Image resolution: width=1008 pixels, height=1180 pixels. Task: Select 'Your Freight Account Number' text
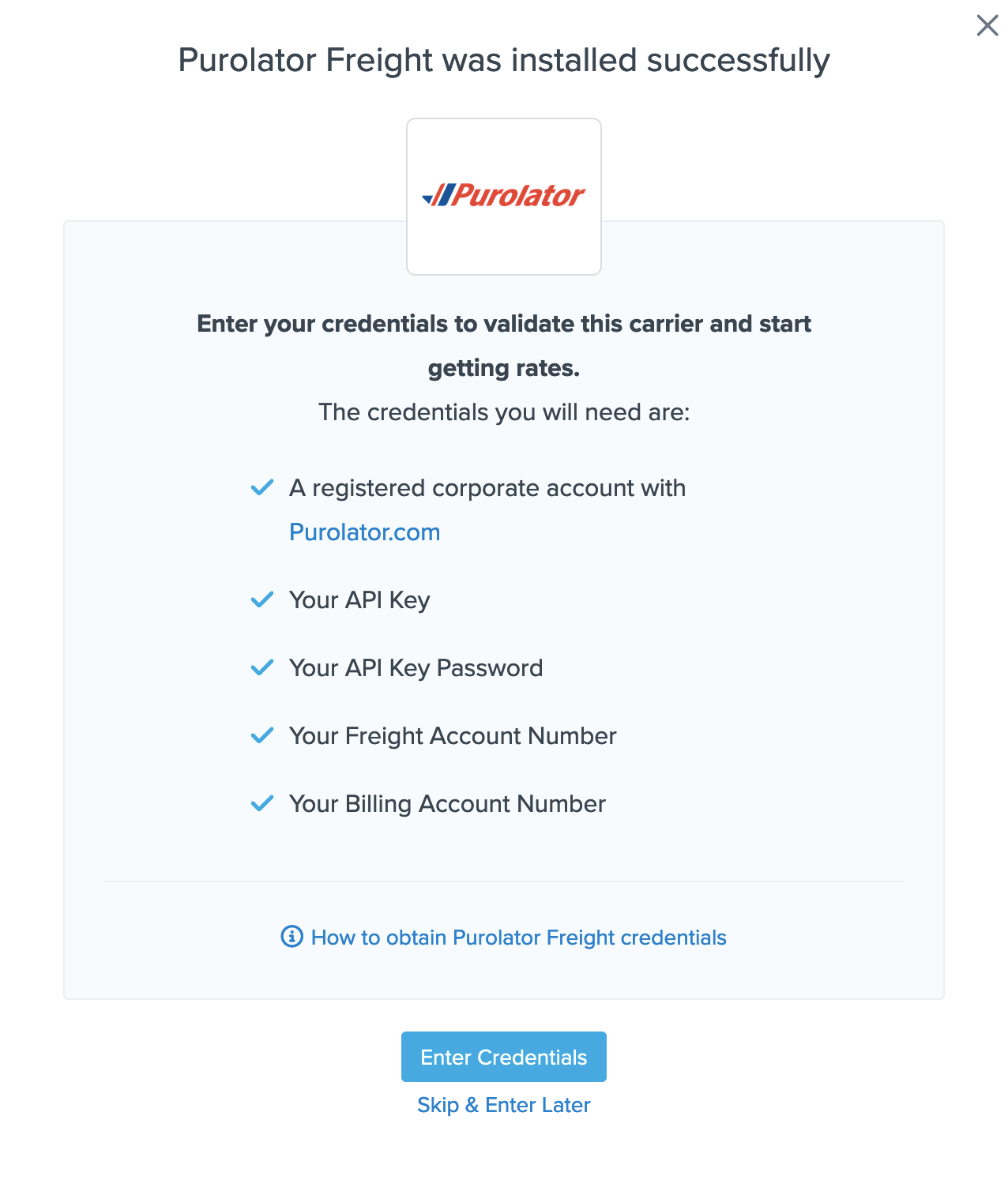453,736
